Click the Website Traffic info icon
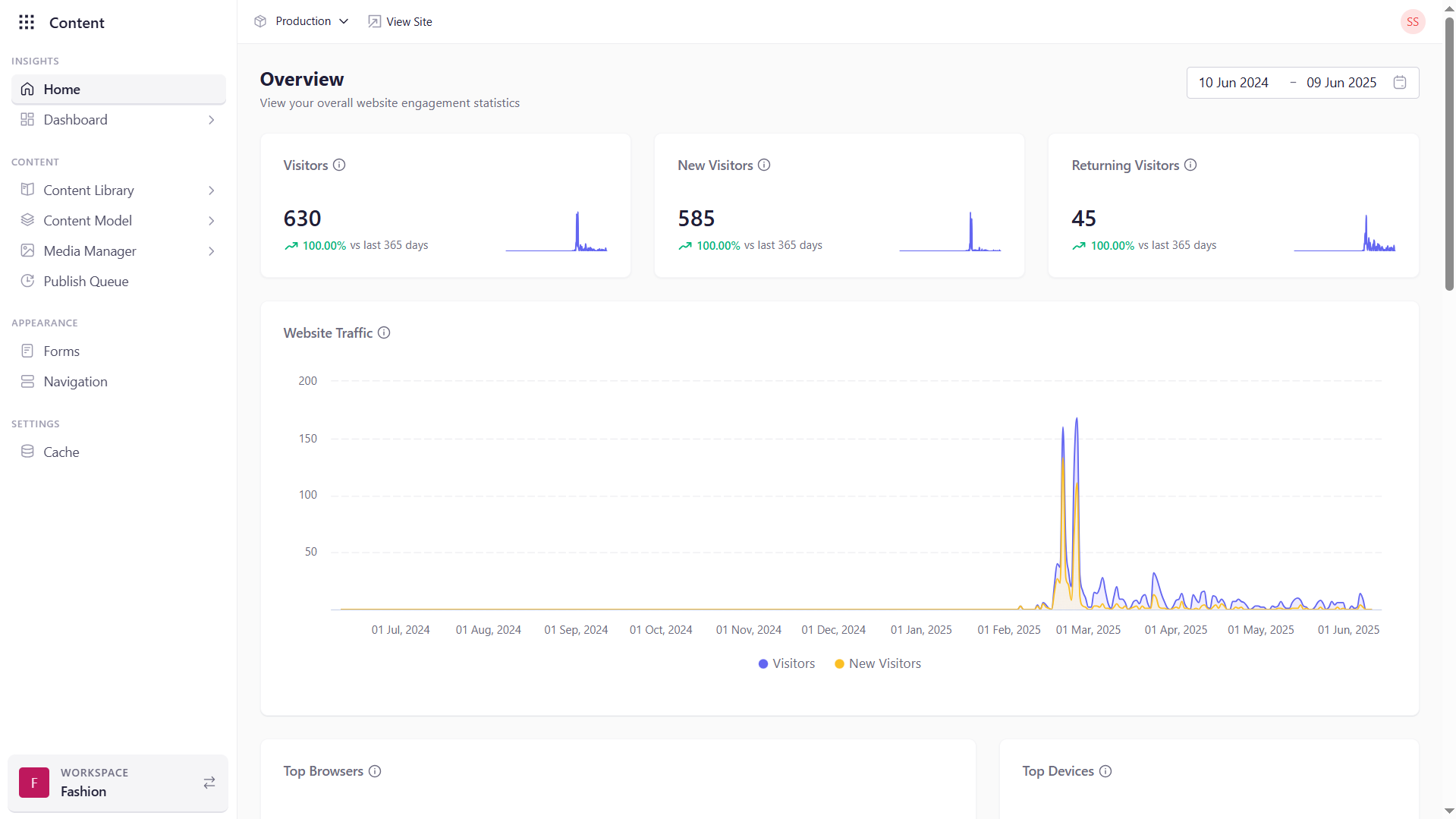This screenshot has height=819, width=1456. click(x=384, y=332)
